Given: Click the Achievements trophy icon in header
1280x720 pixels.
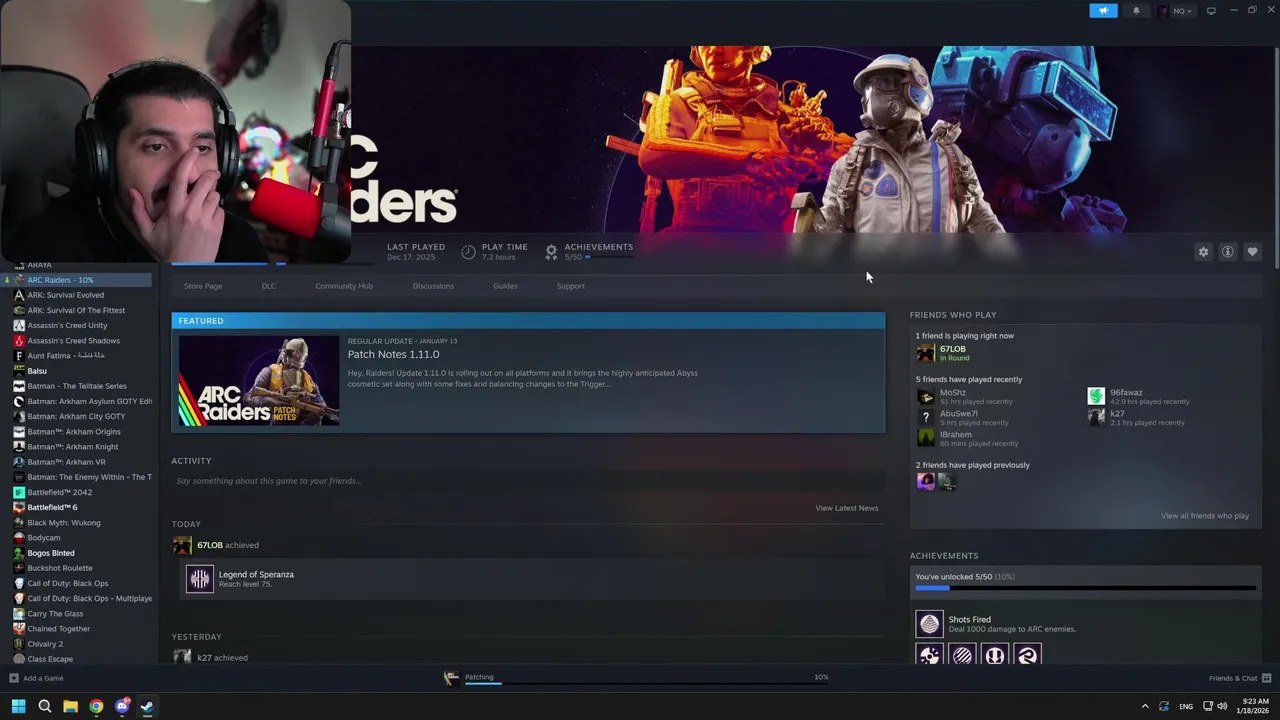Looking at the screenshot, I should (551, 252).
